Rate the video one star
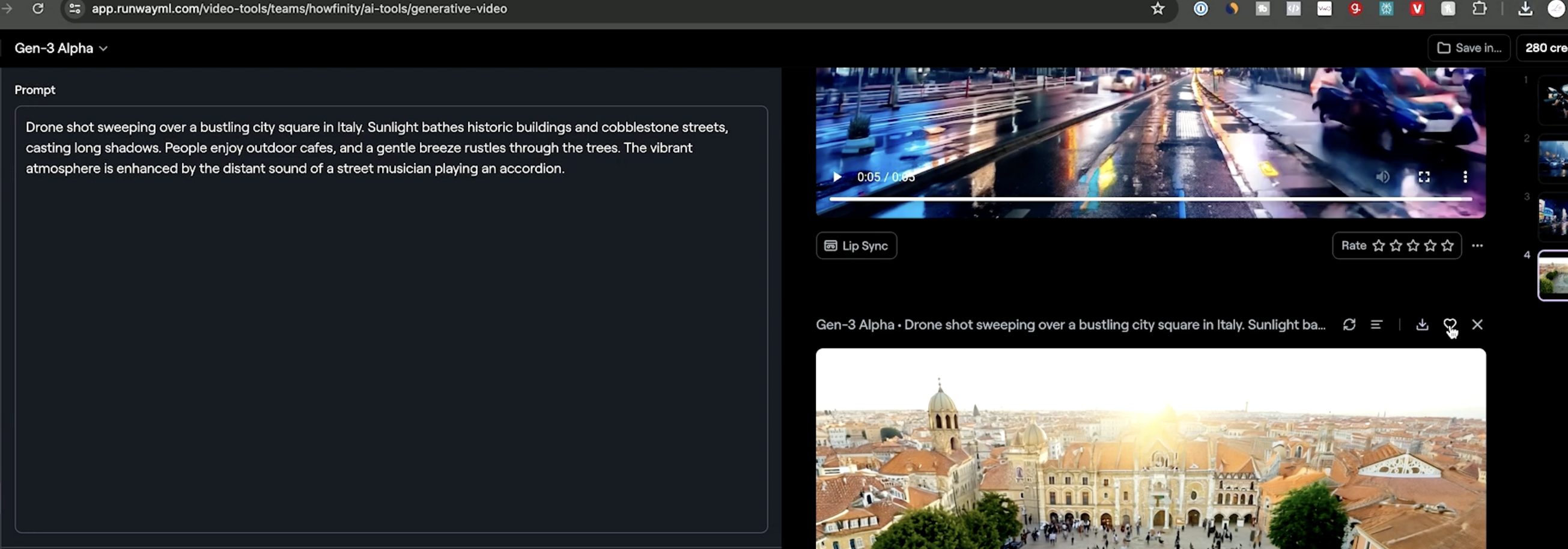Image resolution: width=1568 pixels, height=549 pixels. [1379, 245]
